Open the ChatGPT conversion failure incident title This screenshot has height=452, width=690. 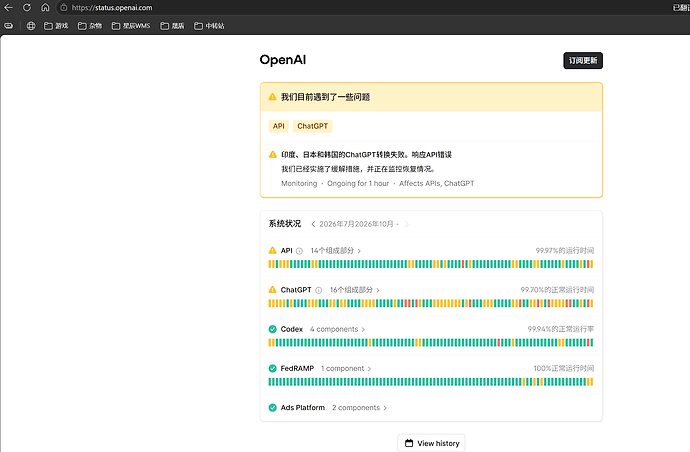[367, 155]
